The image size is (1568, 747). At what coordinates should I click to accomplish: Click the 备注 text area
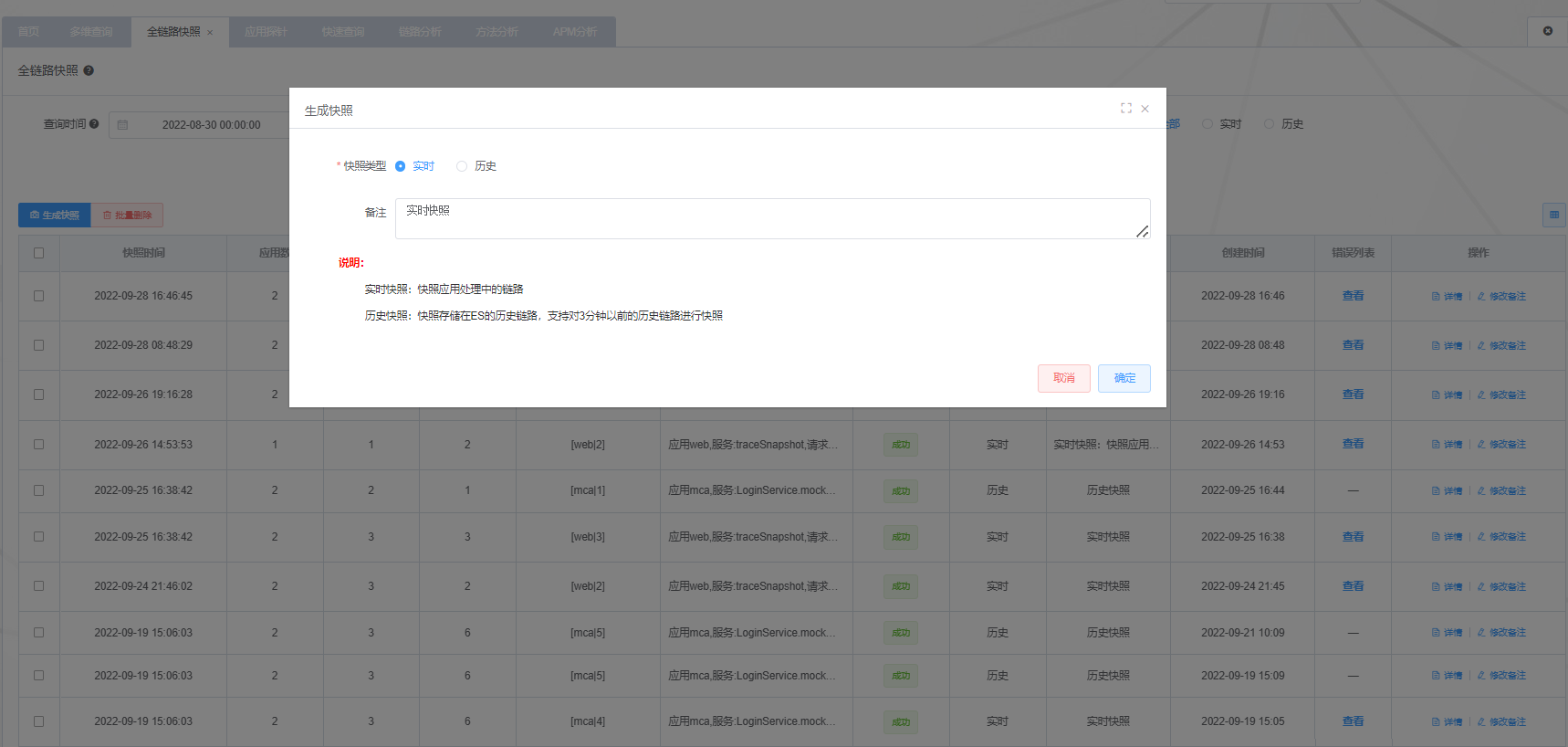click(772, 218)
